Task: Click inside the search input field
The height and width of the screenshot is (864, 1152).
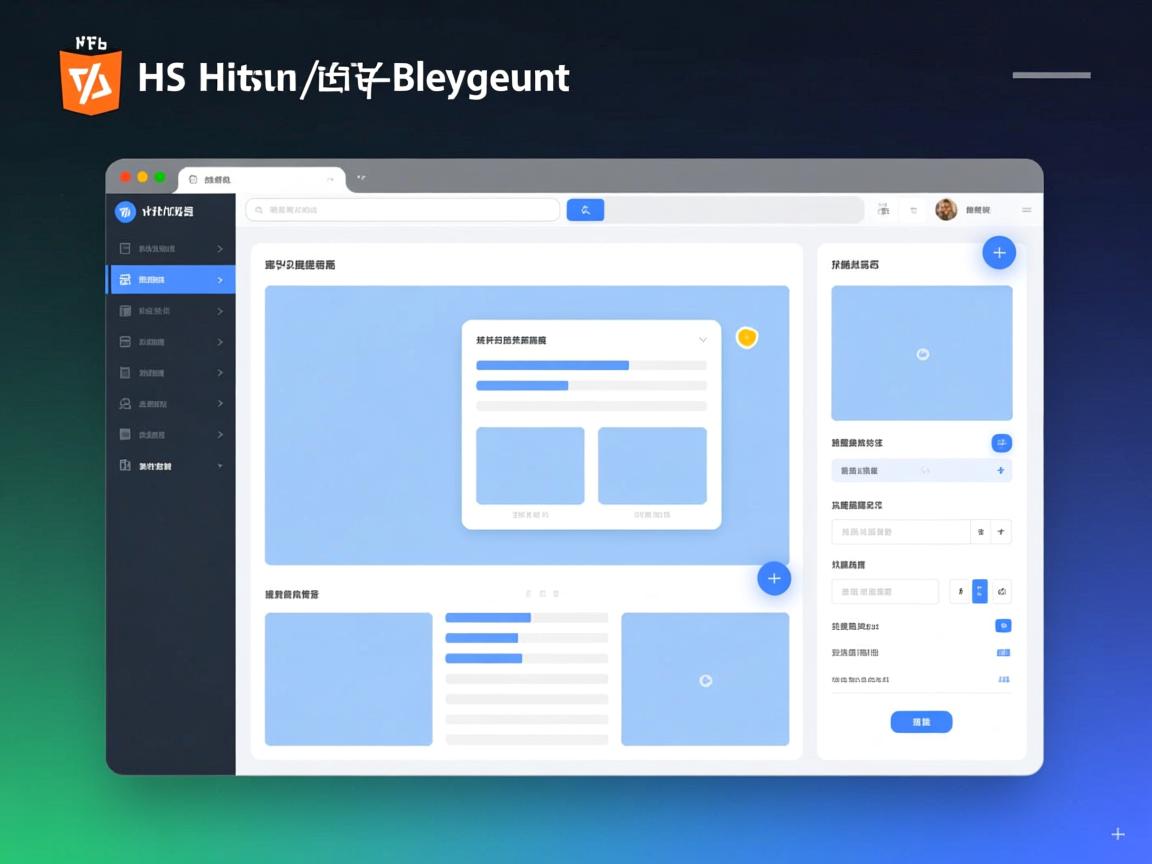Action: pyautogui.click(x=400, y=209)
